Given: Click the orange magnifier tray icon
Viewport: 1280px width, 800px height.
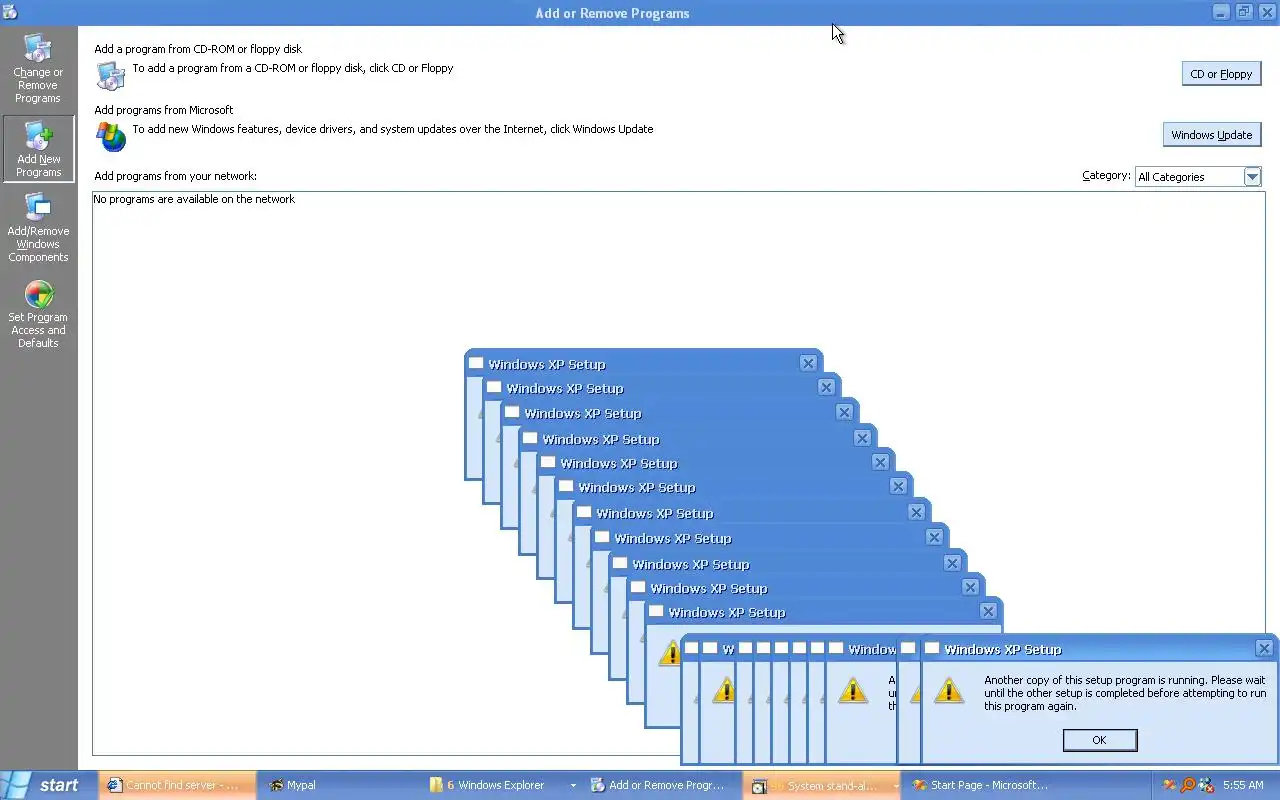Looking at the screenshot, I should click(1188, 785).
